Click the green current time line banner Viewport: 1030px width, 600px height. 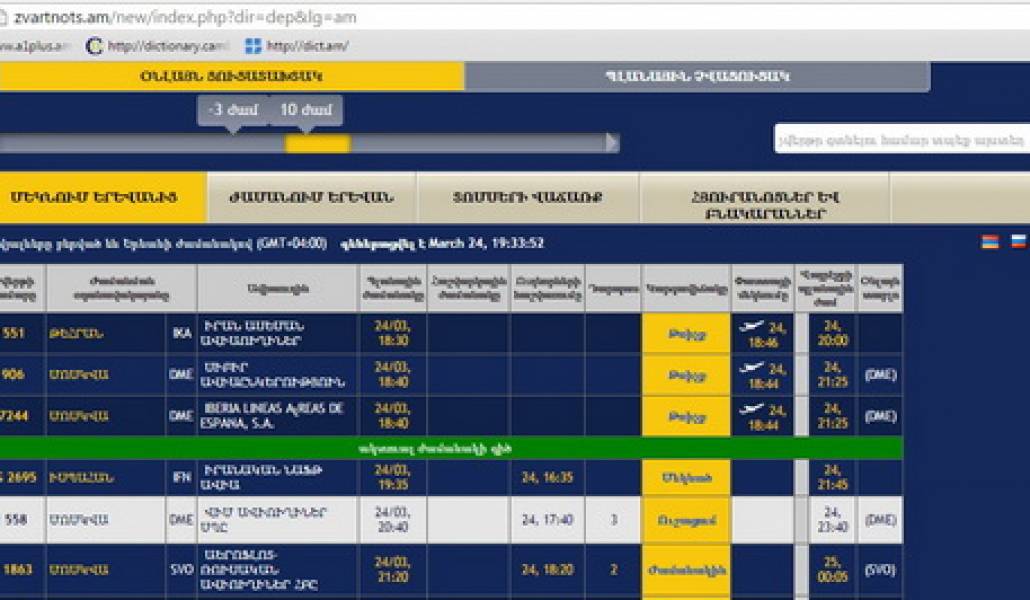click(450, 449)
